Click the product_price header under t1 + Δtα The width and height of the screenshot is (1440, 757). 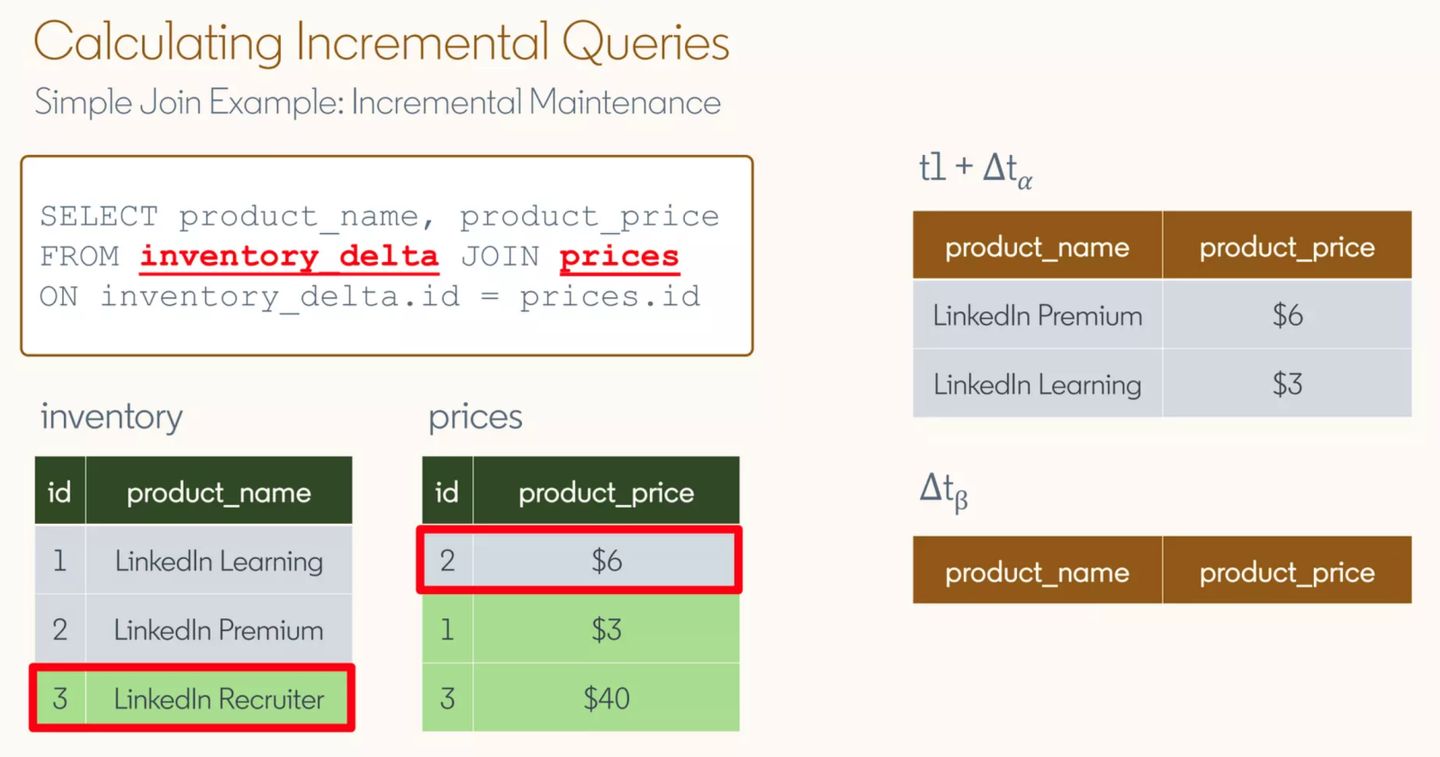[1287, 245]
